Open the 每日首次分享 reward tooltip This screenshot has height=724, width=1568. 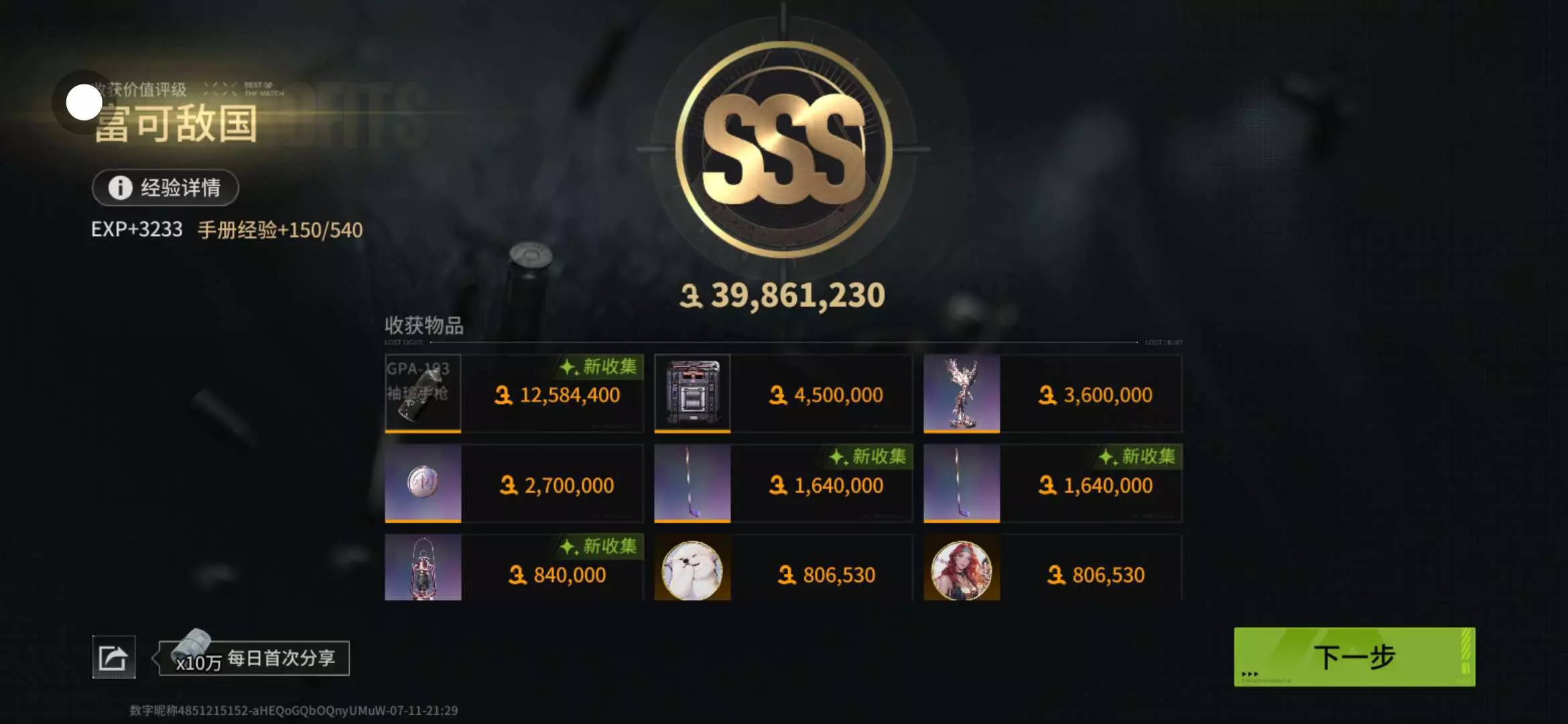[x=254, y=658]
